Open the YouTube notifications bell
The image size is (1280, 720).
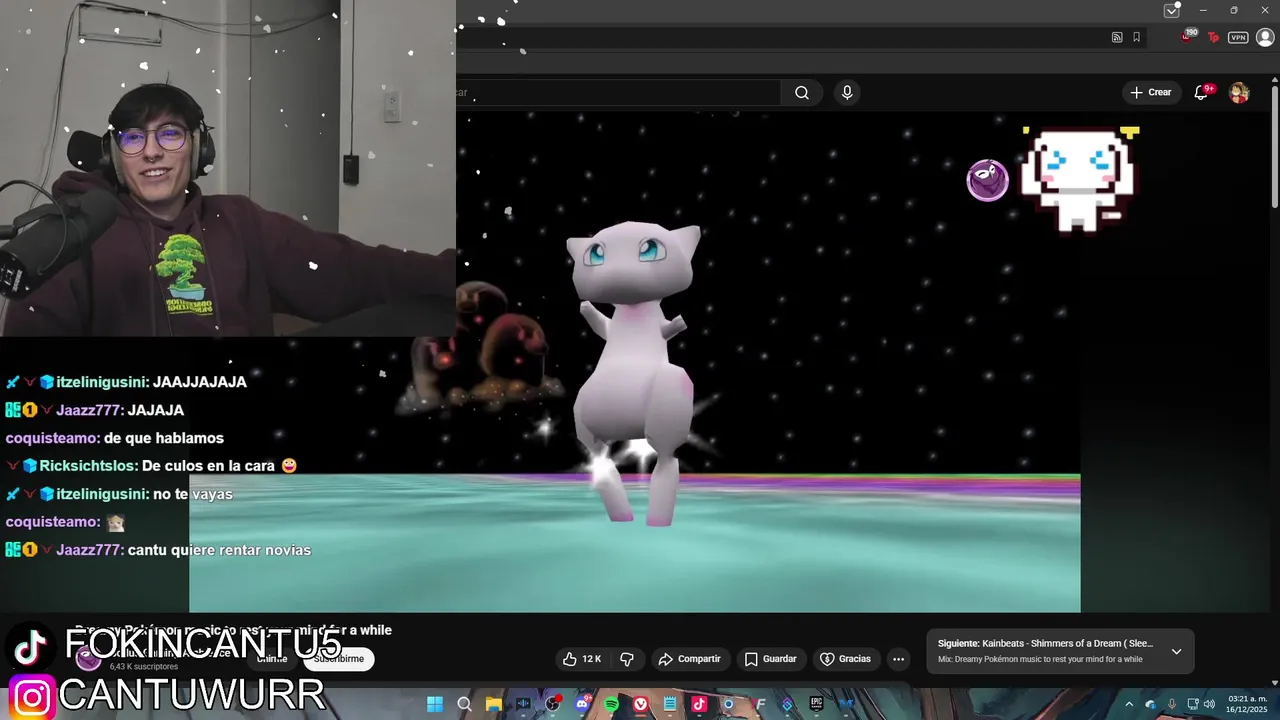pyautogui.click(x=1202, y=92)
